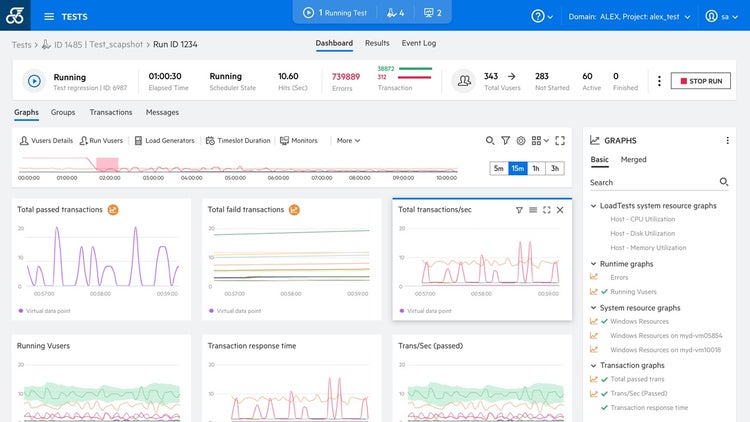Toggle Trans/Sec (Passed) graph checkmark
This screenshot has width=750, height=422.
click(x=605, y=394)
